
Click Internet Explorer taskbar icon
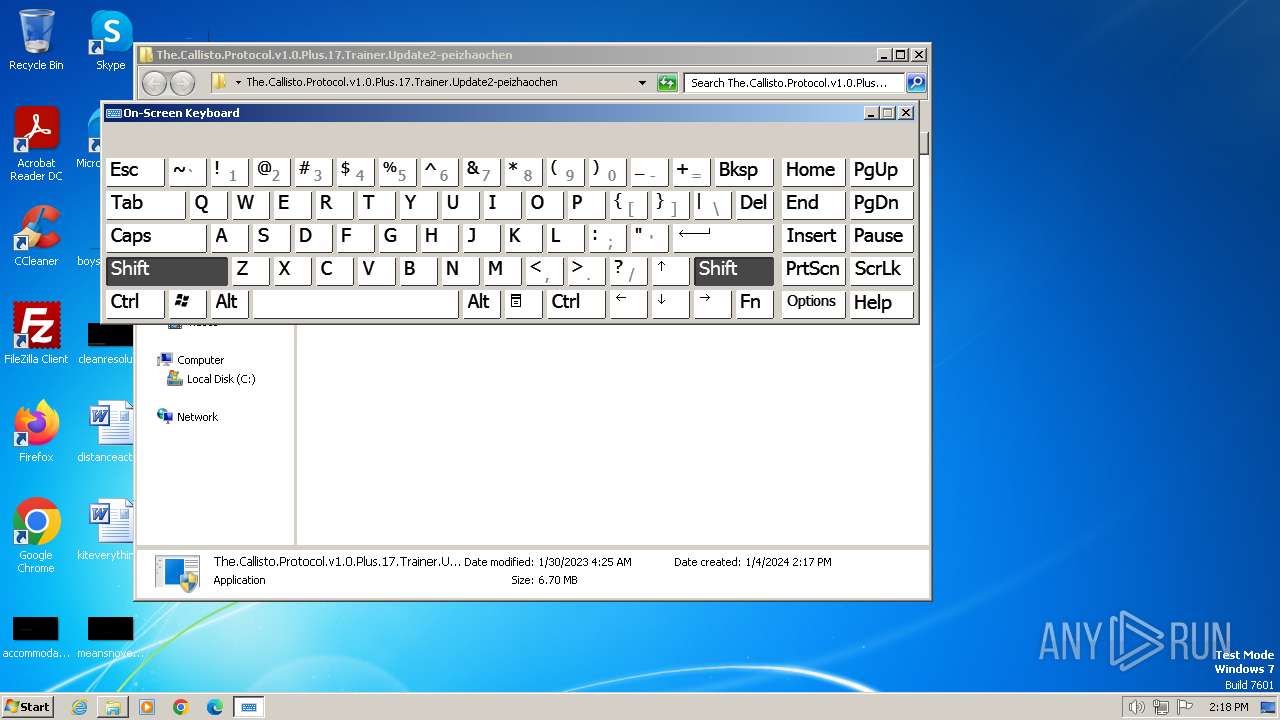coord(79,707)
